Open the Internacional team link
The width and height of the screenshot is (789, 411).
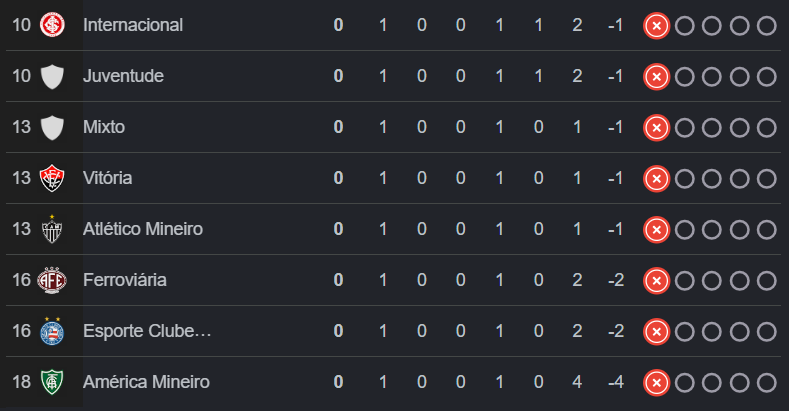[x=133, y=25]
